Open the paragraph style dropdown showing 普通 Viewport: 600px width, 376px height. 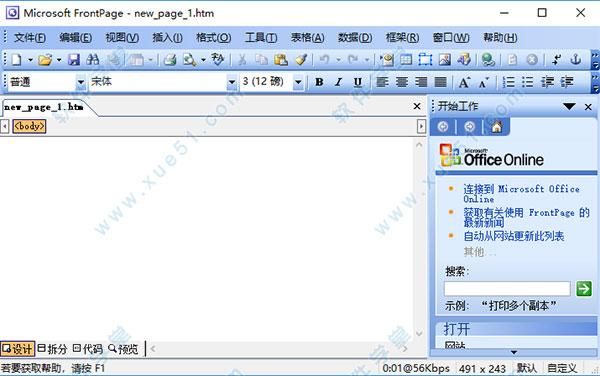(x=80, y=82)
